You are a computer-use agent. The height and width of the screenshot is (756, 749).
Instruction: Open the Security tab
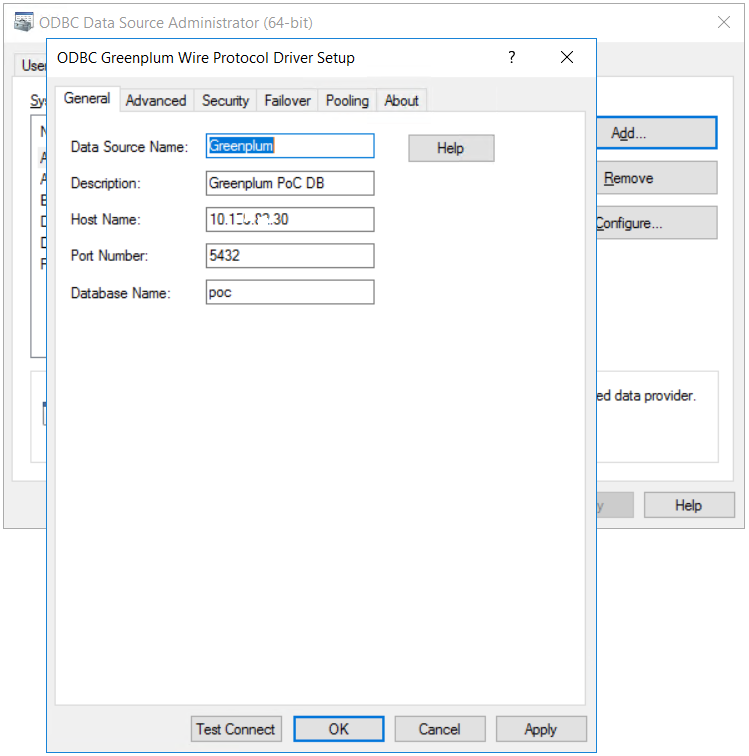[225, 101]
